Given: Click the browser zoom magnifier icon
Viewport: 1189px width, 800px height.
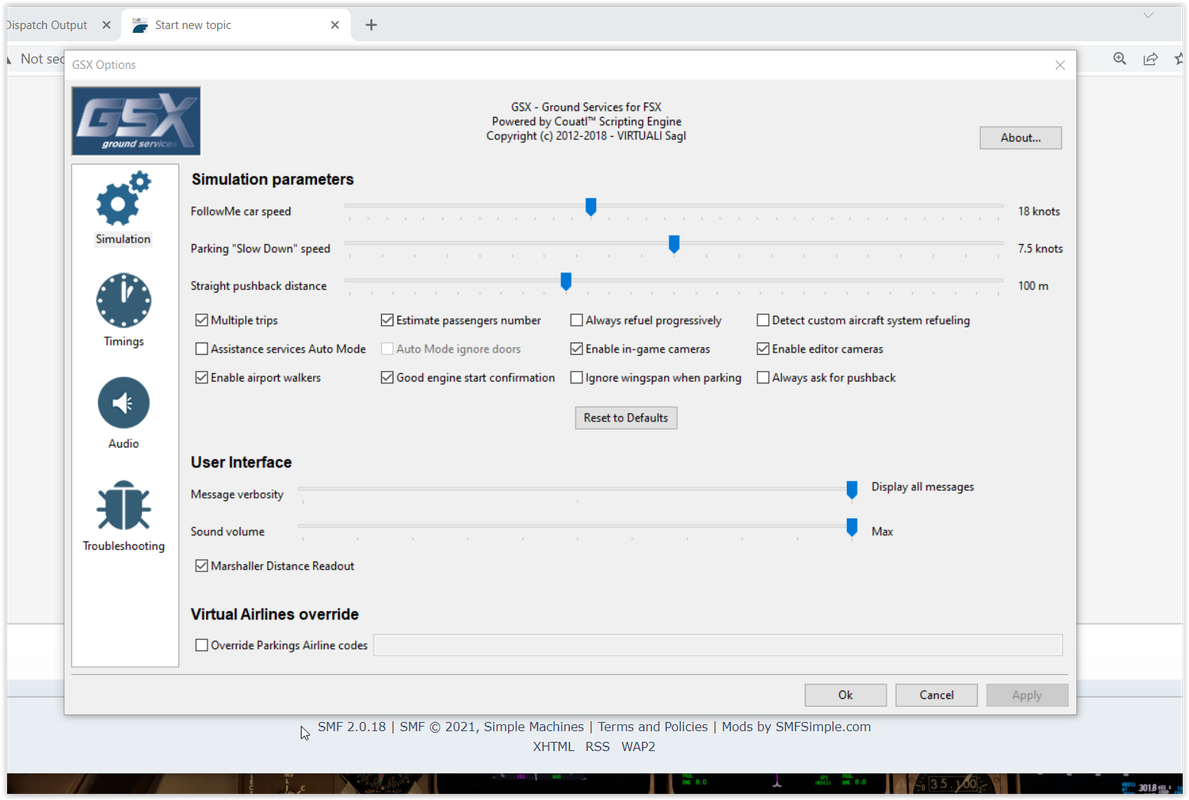Looking at the screenshot, I should coord(1119,58).
